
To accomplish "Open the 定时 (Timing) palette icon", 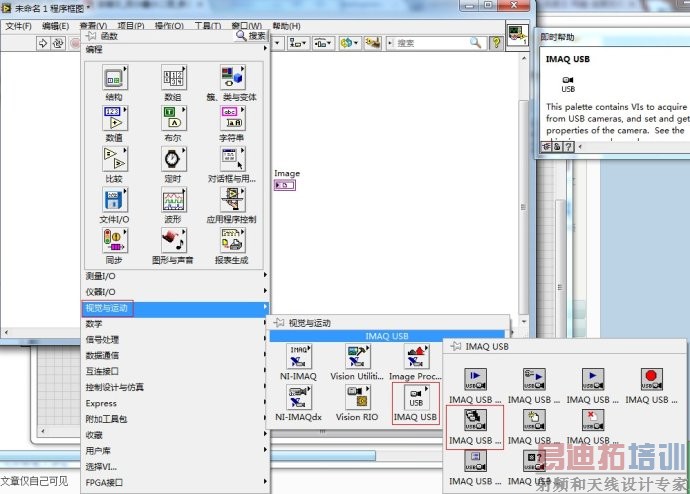I will (173, 159).
